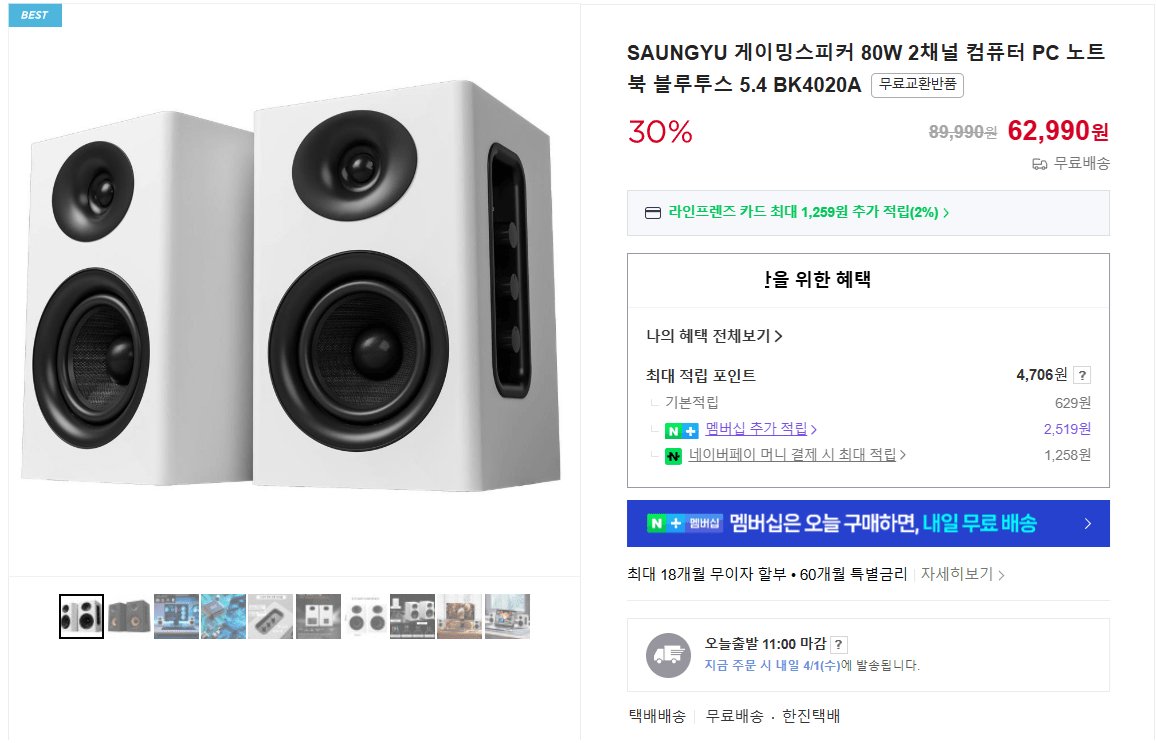Viewport: 1156px width, 743px height.
Task: Open 네이버페이 머니 결제 시 최대 적립 link
Action: [x=797, y=455]
